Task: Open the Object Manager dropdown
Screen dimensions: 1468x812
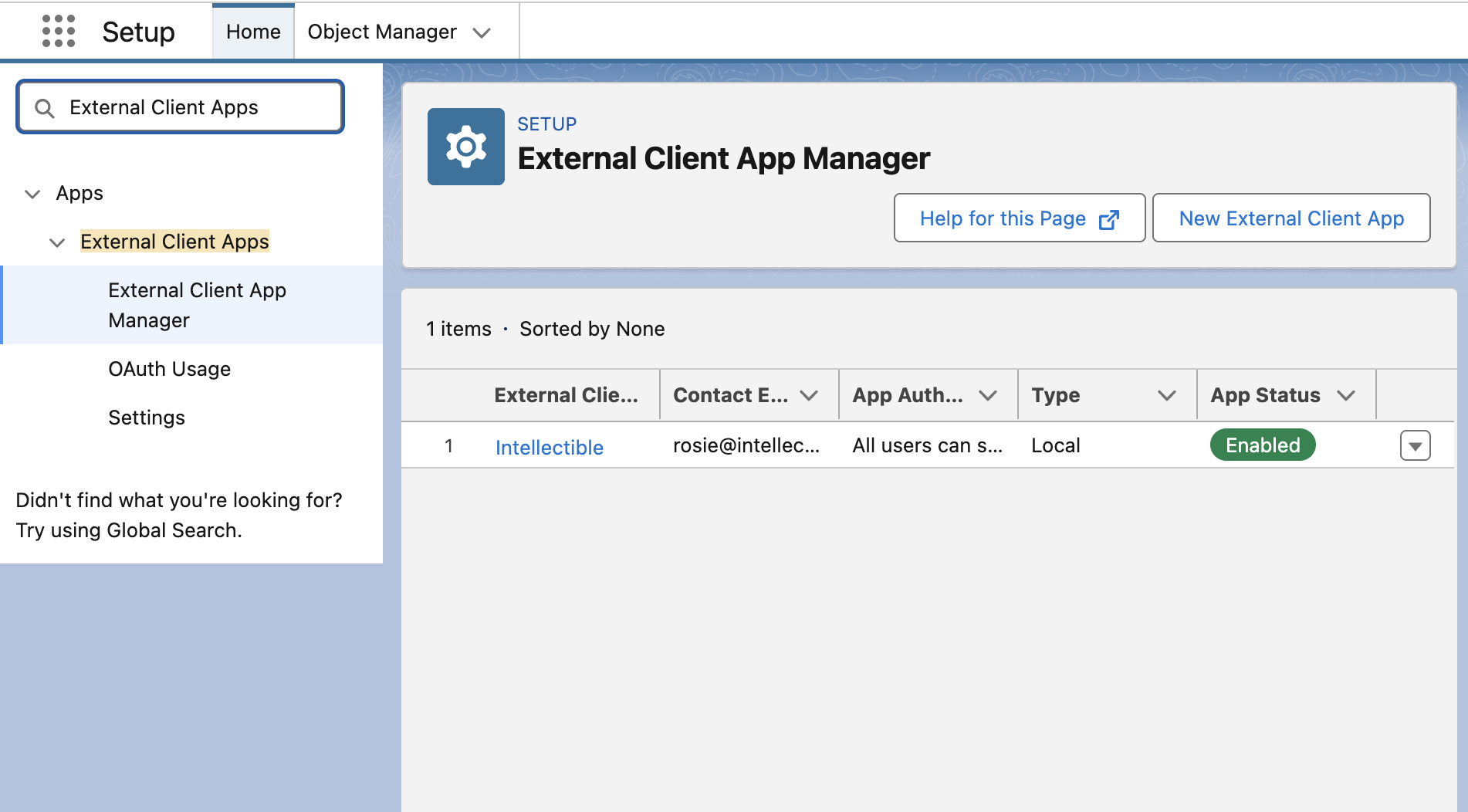Action: click(482, 32)
